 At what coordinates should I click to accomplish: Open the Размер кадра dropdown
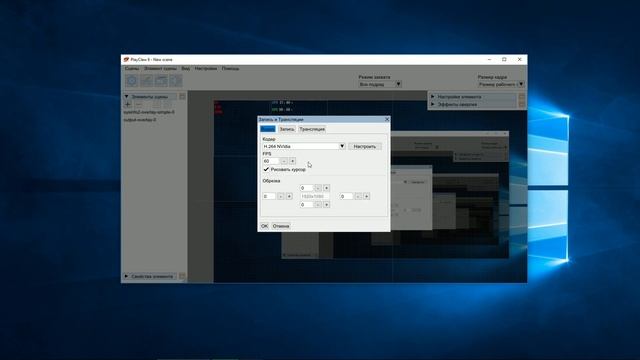(501, 84)
